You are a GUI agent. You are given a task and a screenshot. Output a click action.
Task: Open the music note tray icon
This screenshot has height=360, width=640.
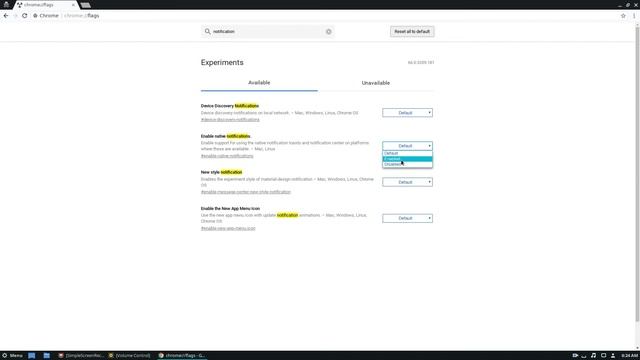coord(593,356)
